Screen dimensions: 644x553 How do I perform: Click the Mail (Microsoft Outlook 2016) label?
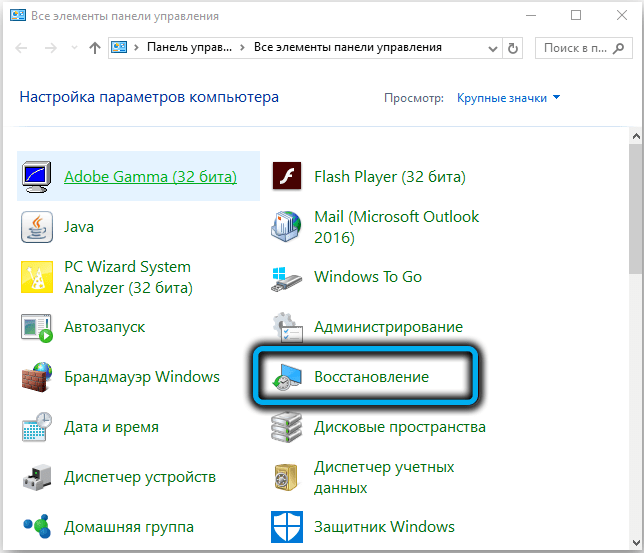click(396, 227)
